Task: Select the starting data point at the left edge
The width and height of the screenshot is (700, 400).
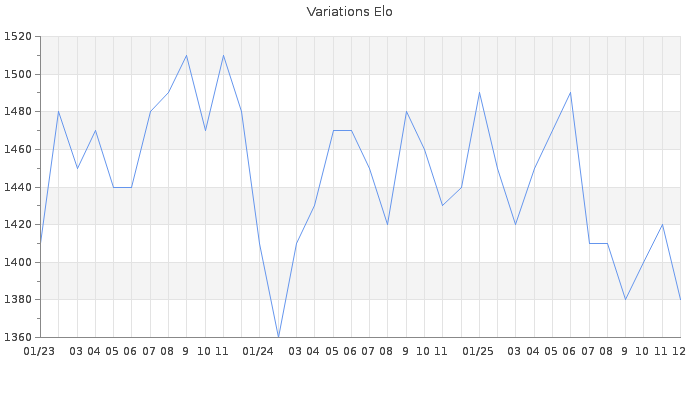Action: point(40,243)
